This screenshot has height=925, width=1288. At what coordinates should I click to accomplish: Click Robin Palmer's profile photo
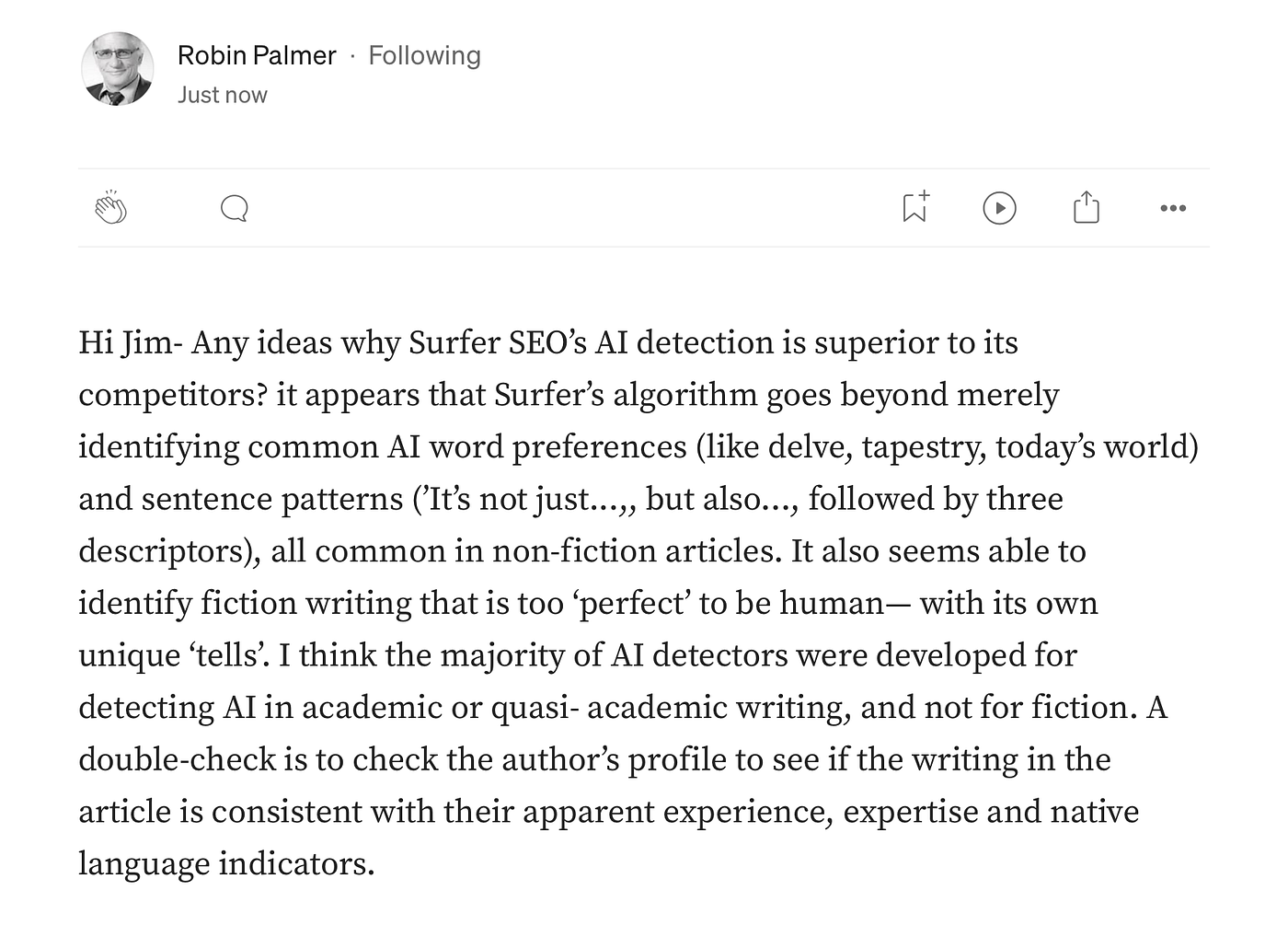[118, 69]
